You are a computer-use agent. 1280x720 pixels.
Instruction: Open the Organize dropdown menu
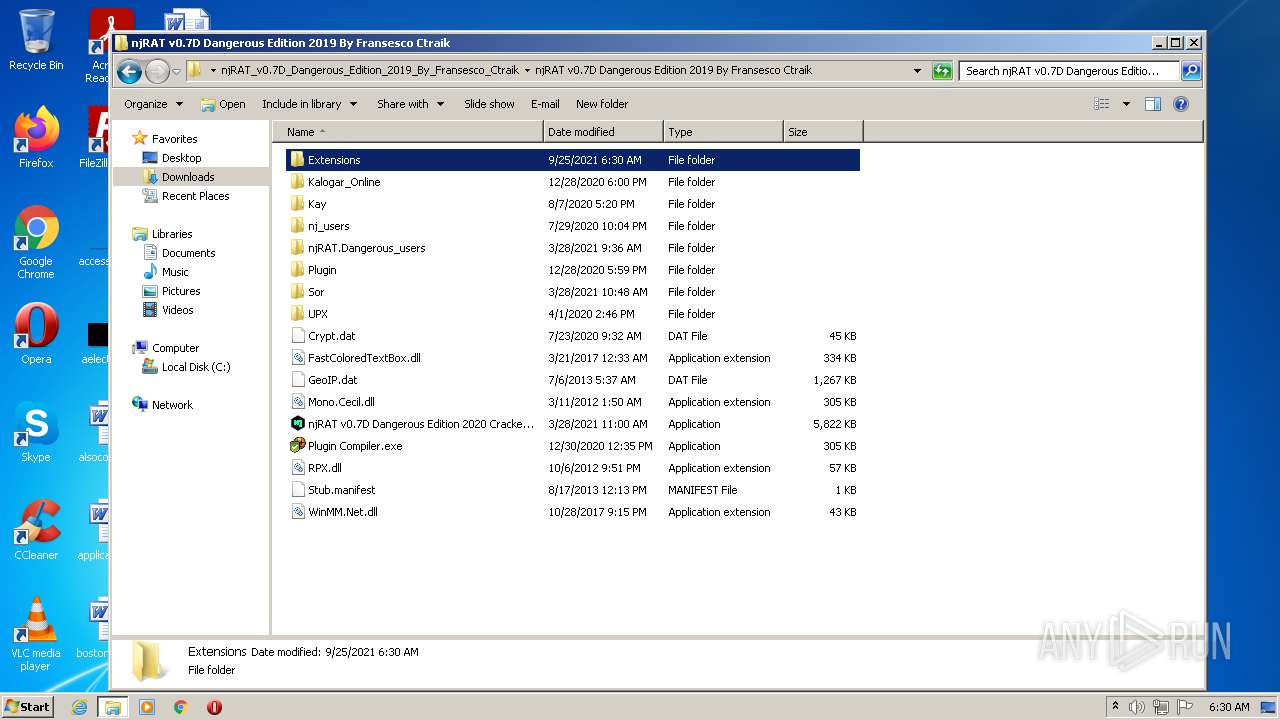tap(154, 104)
